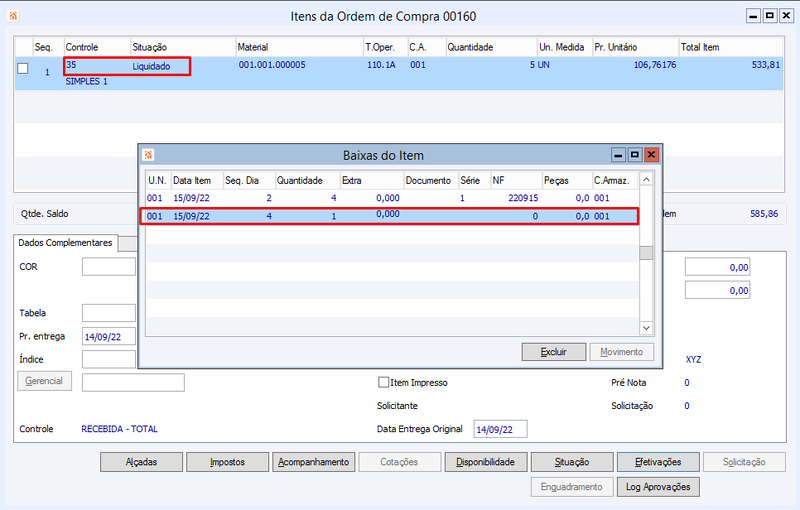Click the XYZ value text
800x510 pixels.
tap(693, 360)
